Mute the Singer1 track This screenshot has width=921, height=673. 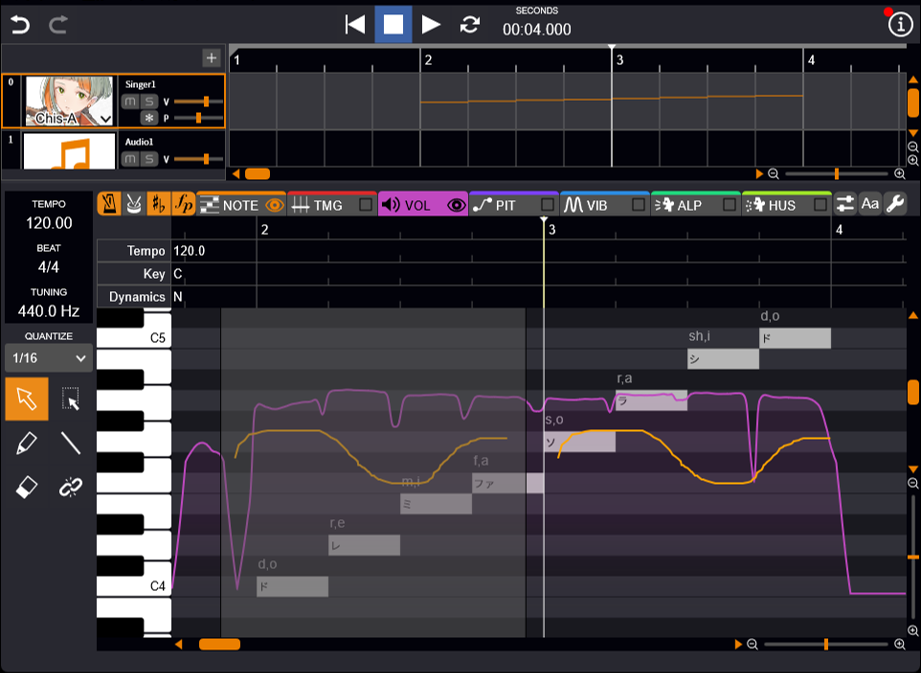131,102
